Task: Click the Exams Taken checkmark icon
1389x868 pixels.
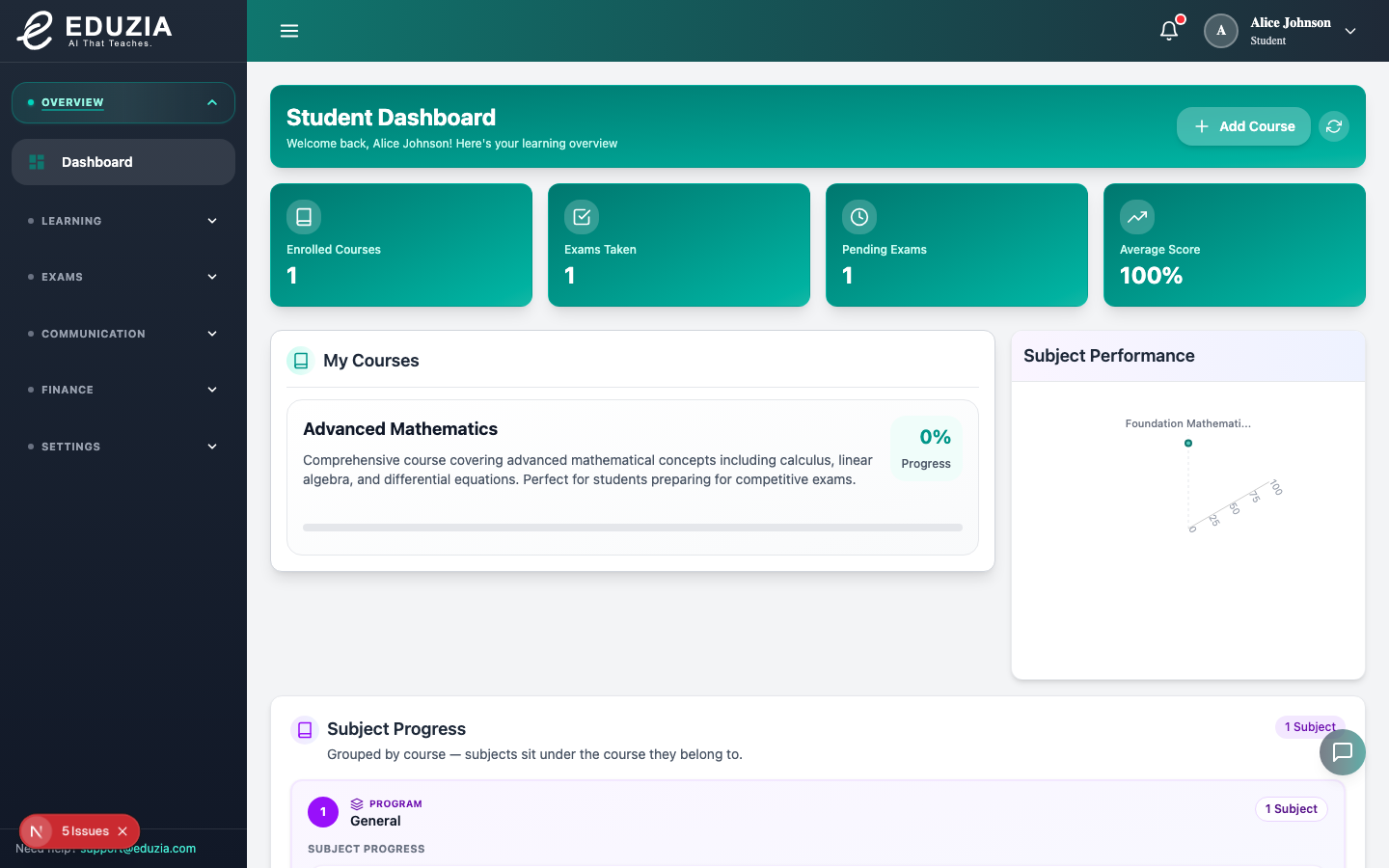Action: (582, 217)
